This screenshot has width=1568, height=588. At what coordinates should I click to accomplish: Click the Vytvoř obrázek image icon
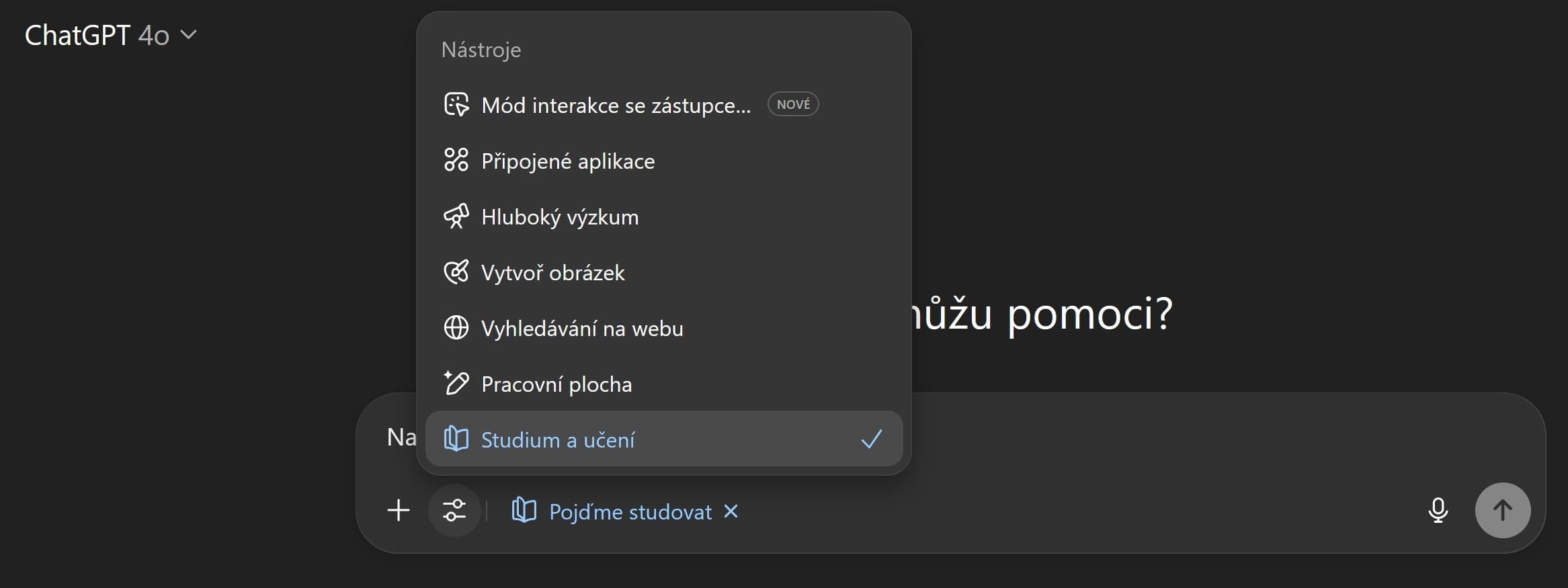pos(456,272)
